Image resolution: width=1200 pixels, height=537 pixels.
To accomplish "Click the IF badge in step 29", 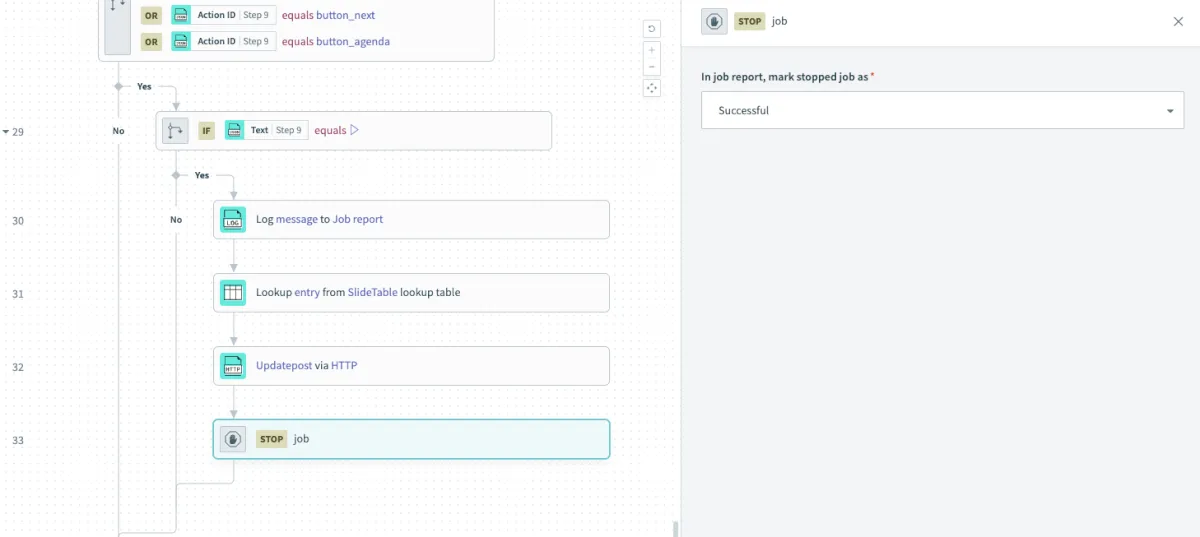I will pos(207,130).
